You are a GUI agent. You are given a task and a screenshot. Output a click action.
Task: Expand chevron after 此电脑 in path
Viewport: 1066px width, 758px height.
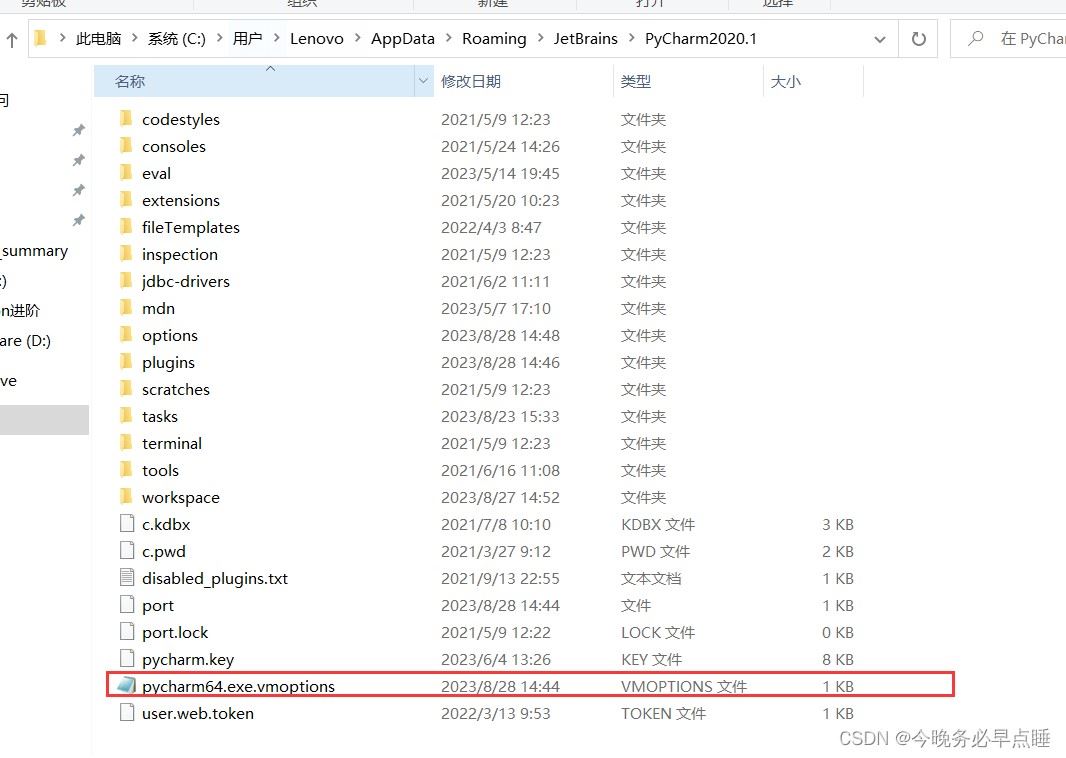pos(134,38)
